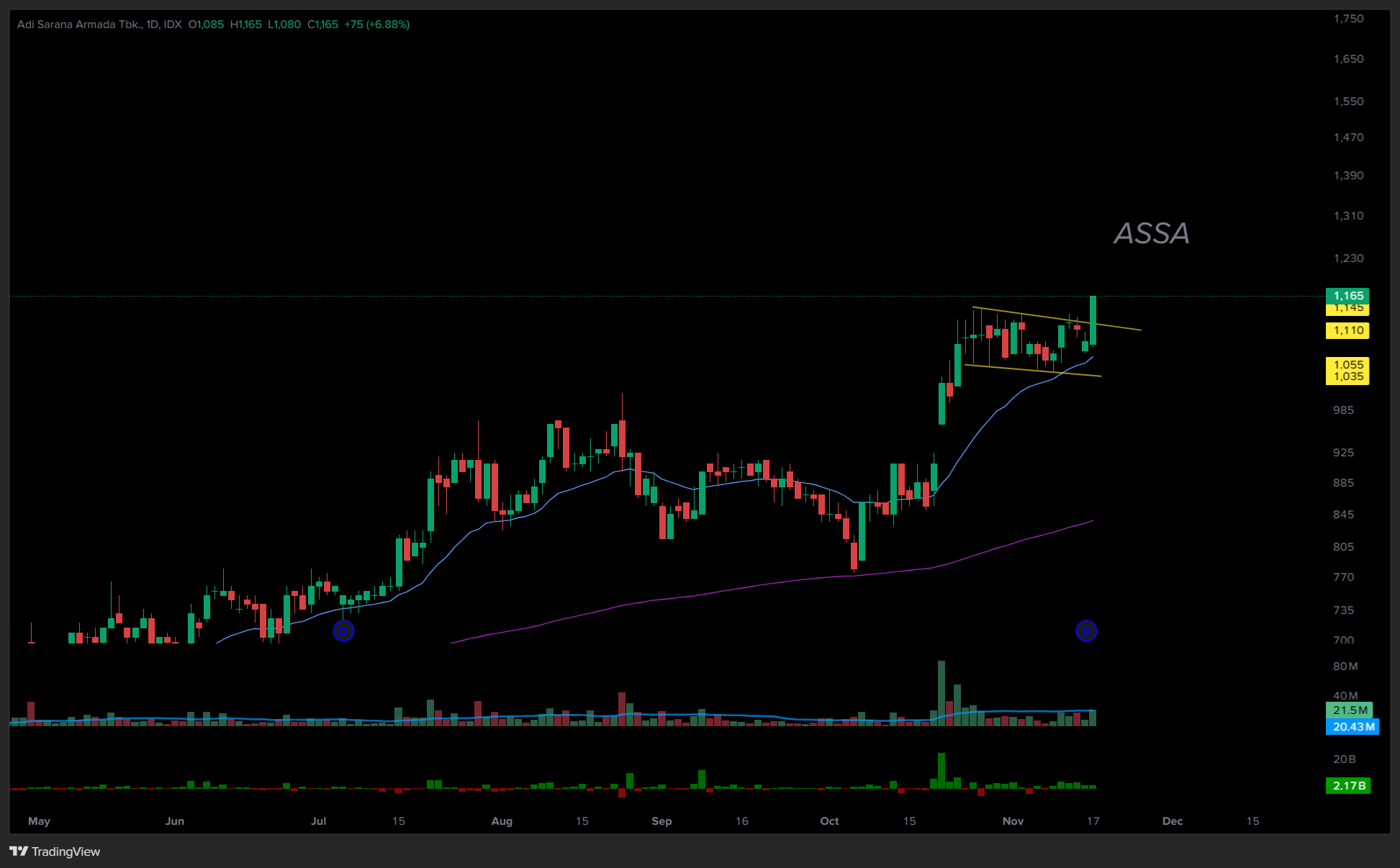
Task: Click the Dec label on time axis
Action: pos(1172,821)
